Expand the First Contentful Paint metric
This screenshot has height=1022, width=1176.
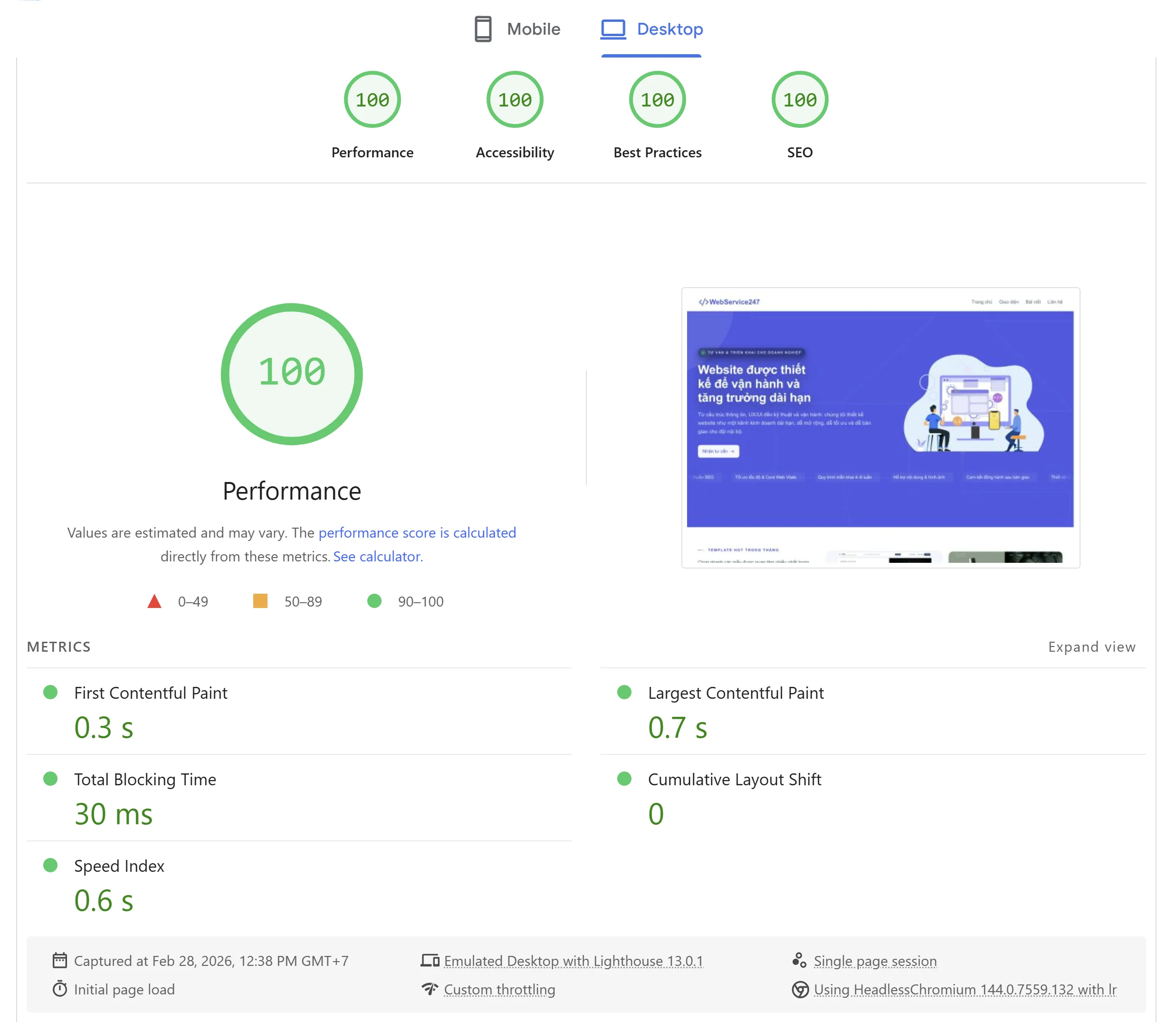point(151,693)
